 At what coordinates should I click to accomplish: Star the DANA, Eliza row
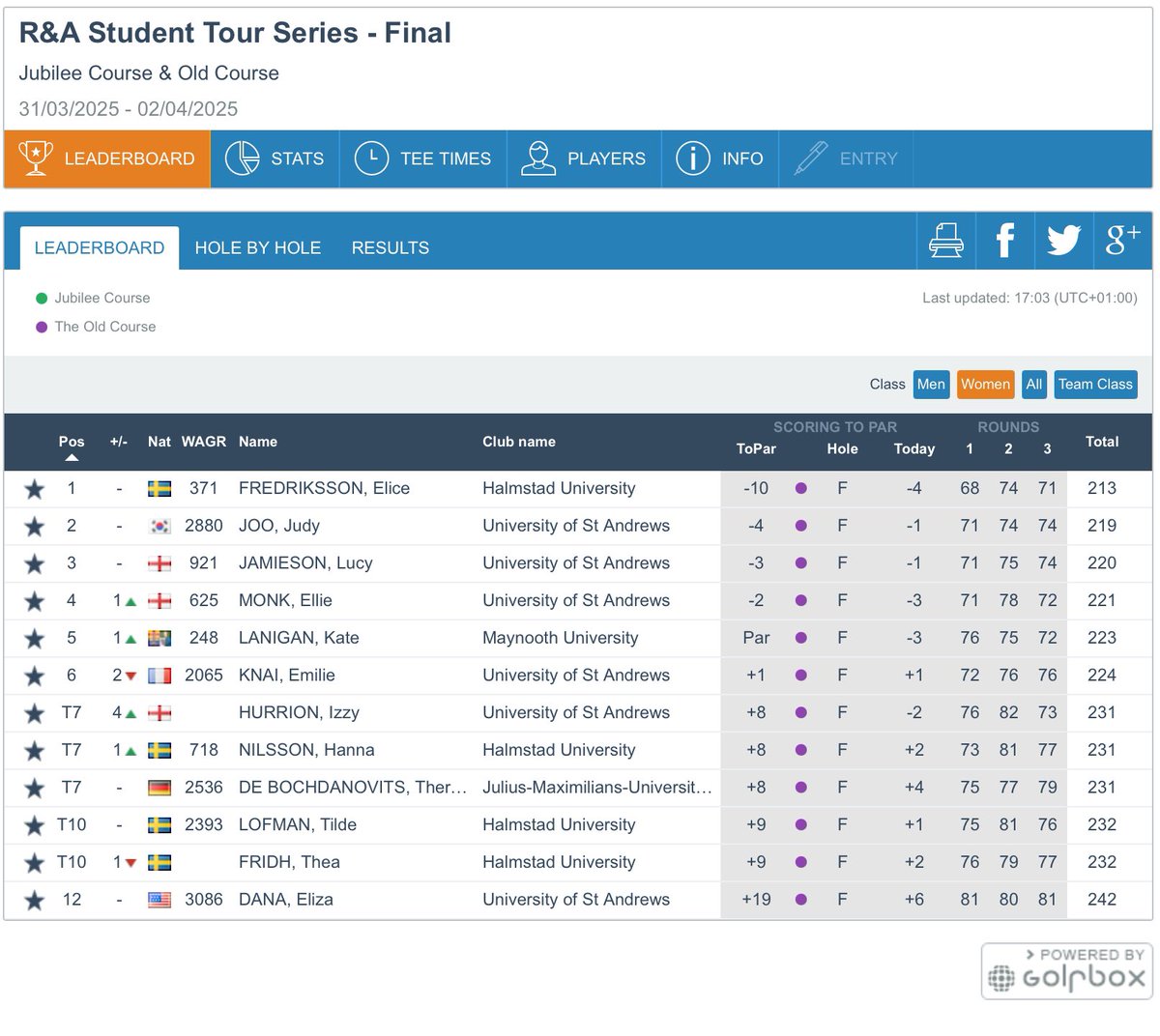tap(35, 901)
